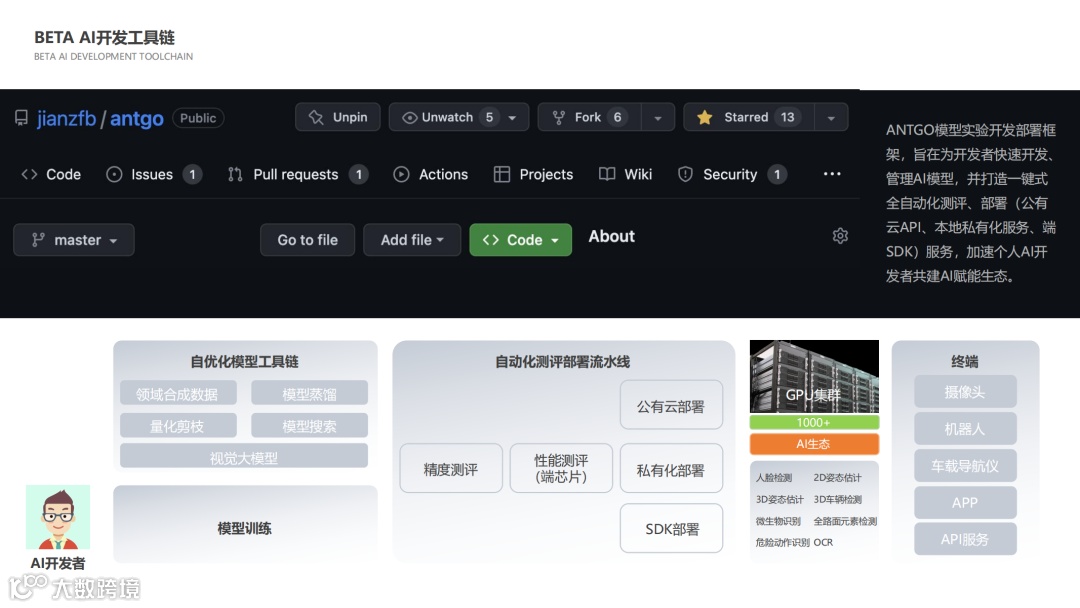
Task: Open the Wiki tab
Action: pos(625,174)
